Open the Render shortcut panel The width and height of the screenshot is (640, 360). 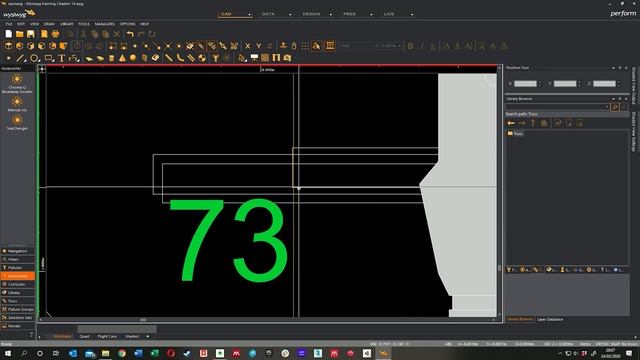(x=18, y=326)
